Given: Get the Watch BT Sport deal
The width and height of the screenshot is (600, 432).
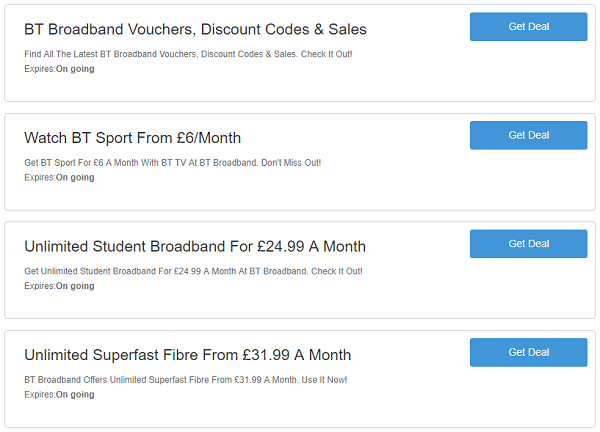Looking at the screenshot, I should tap(528, 135).
